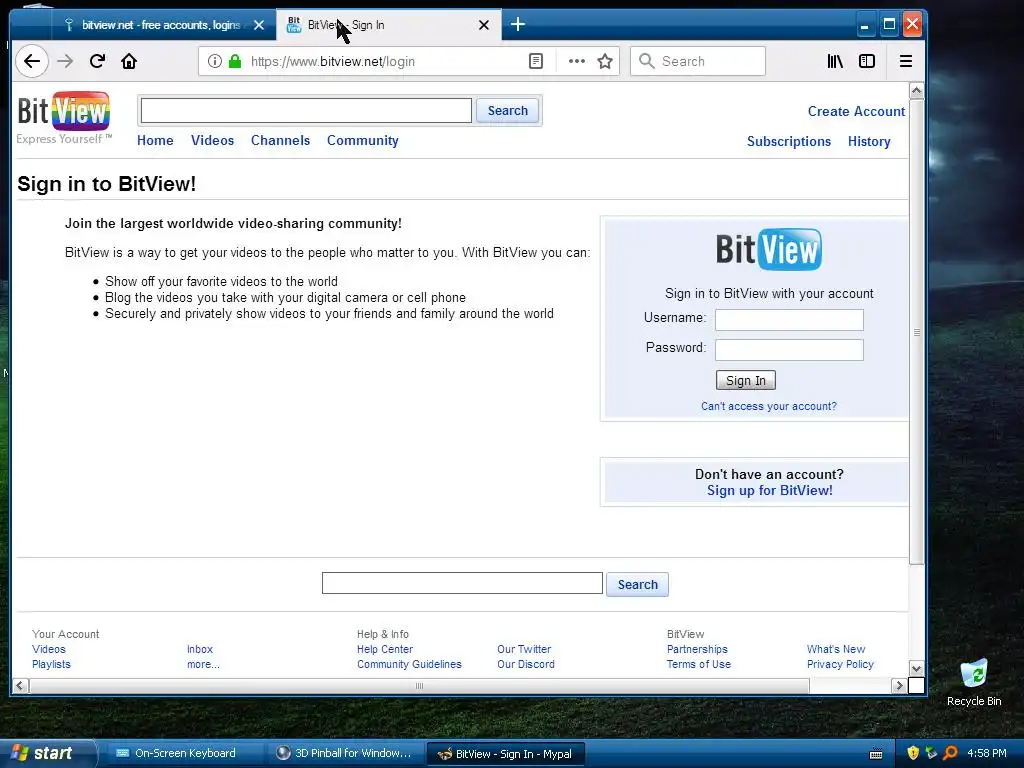The width and height of the screenshot is (1024, 768).
Task: Reload the page with the refresh icon
Action: coord(97,61)
